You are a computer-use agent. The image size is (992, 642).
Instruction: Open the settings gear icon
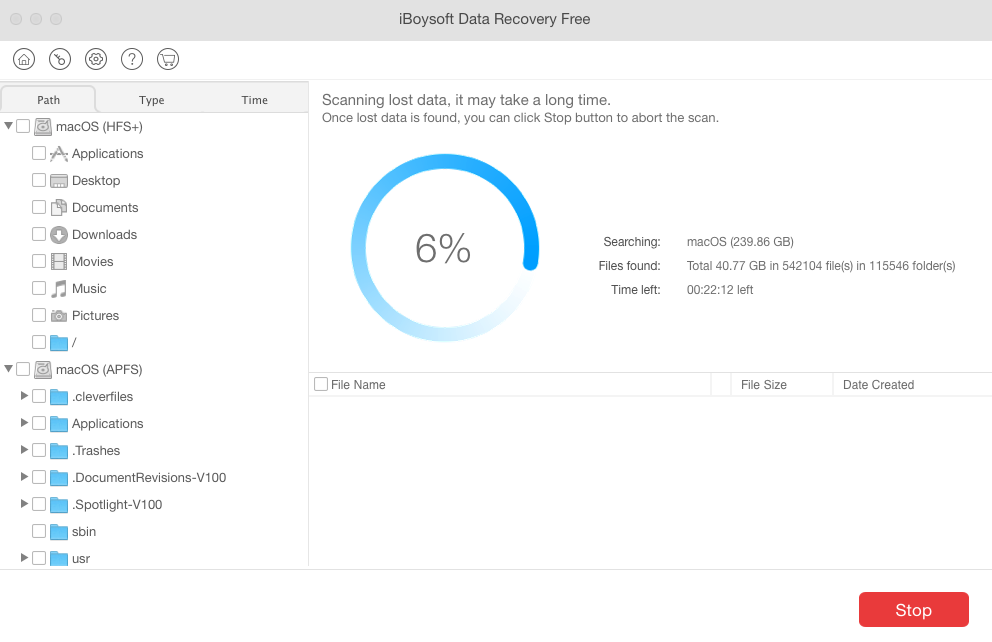point(96,59)
